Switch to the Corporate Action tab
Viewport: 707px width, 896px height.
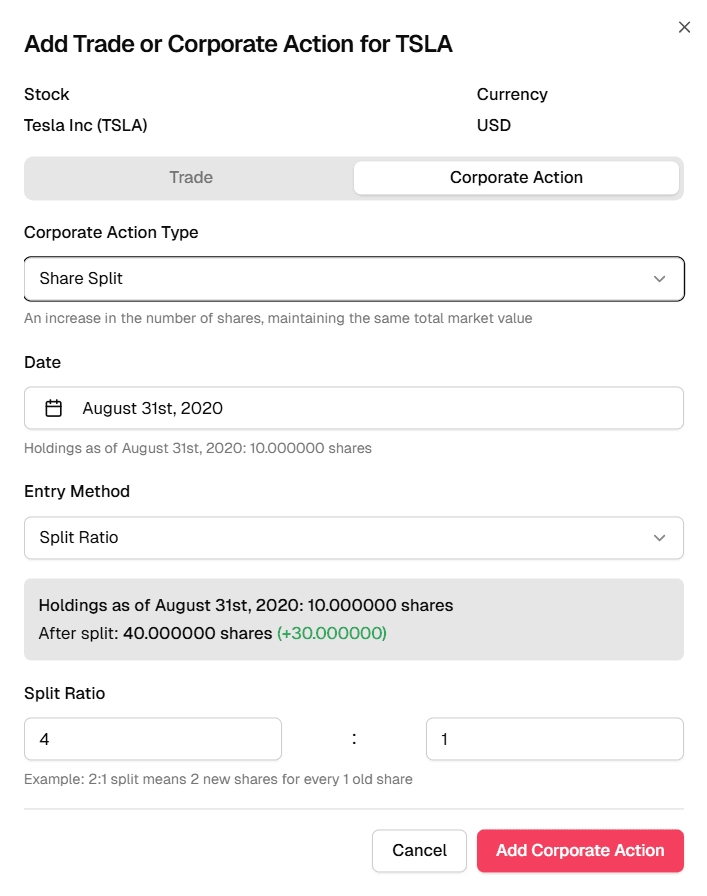(x=516, y=177)
